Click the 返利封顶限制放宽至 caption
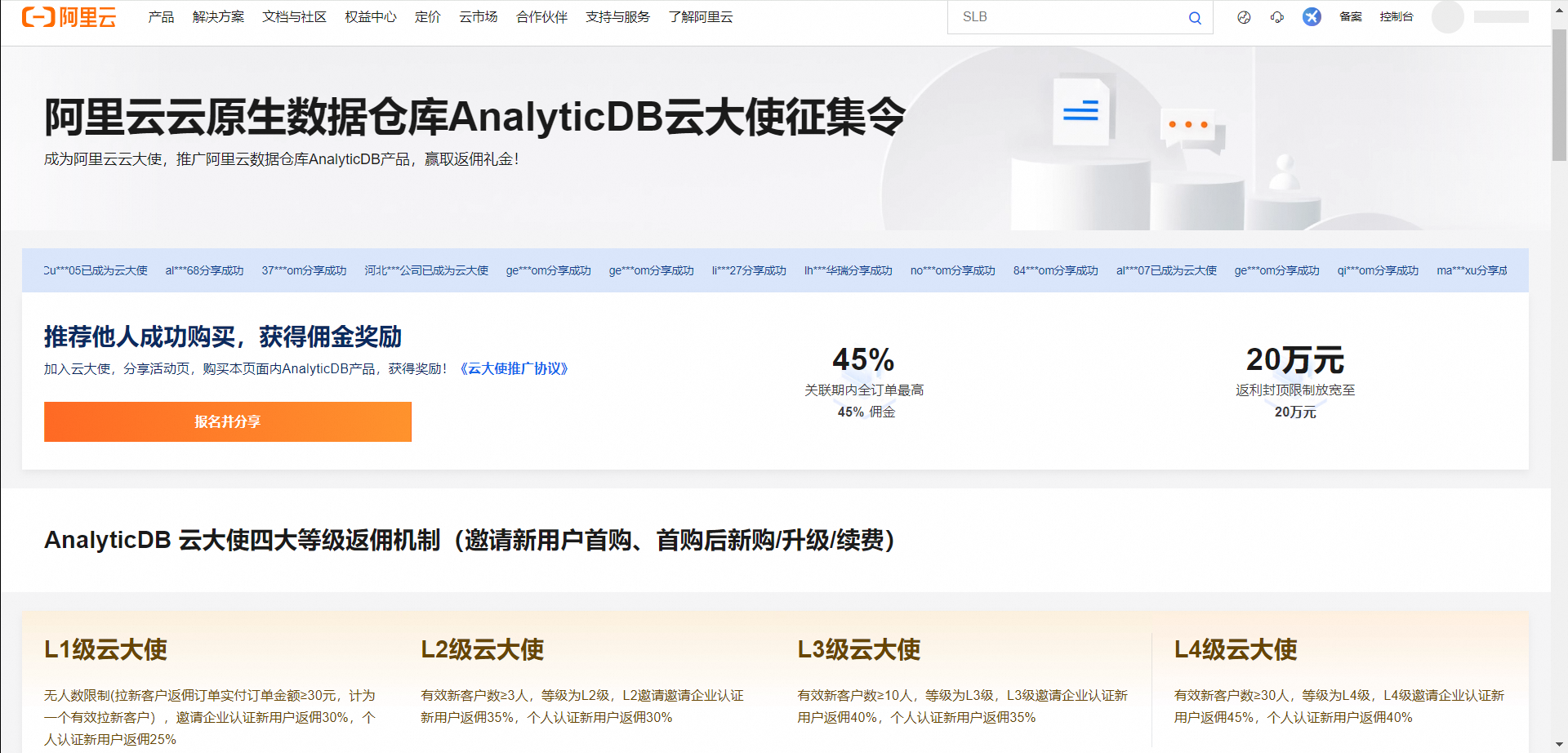The height and width of the screenshot is (753, 1568). click(1295, 390)
